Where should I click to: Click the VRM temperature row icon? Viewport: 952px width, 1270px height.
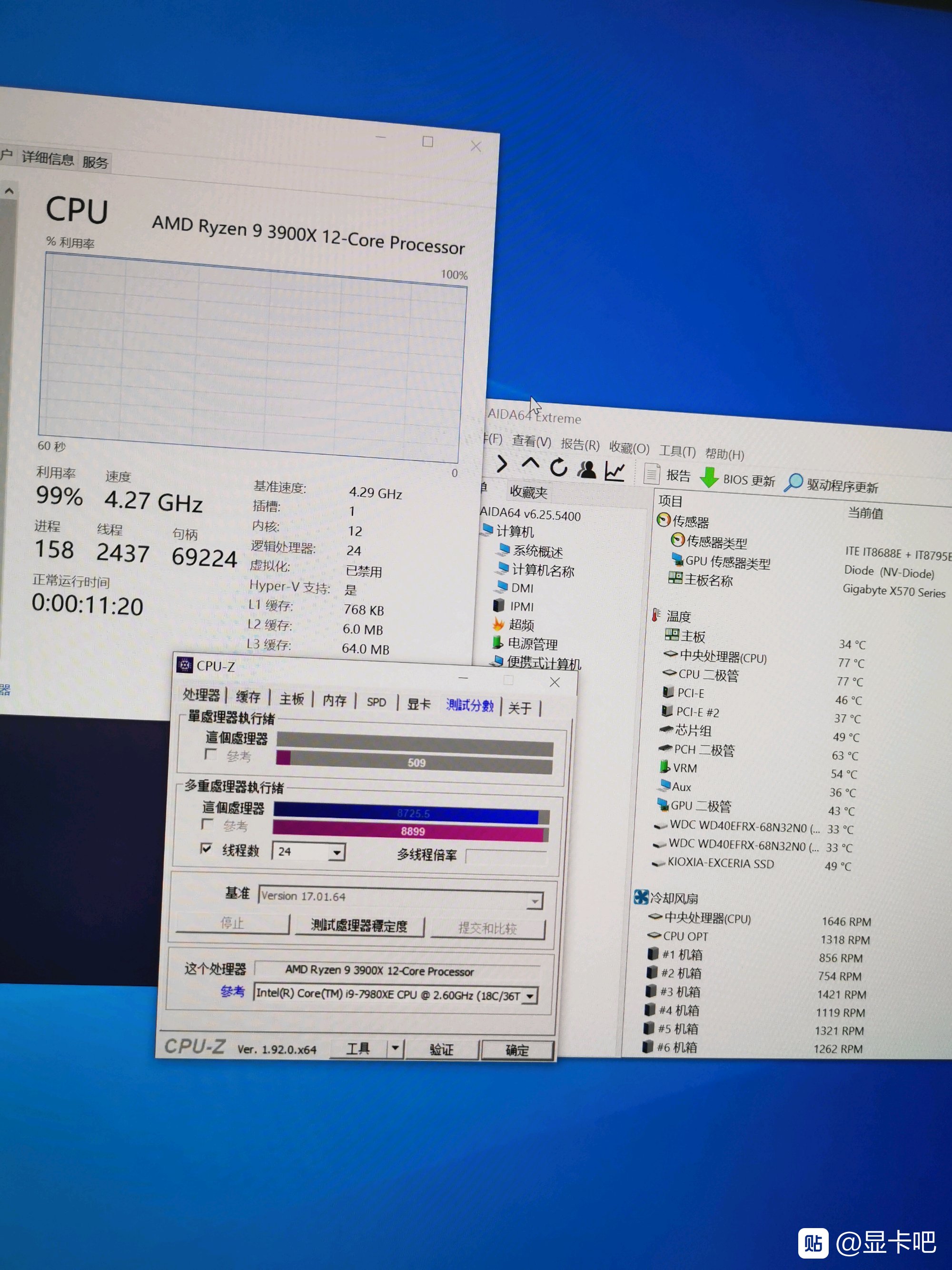pos(664,767)
